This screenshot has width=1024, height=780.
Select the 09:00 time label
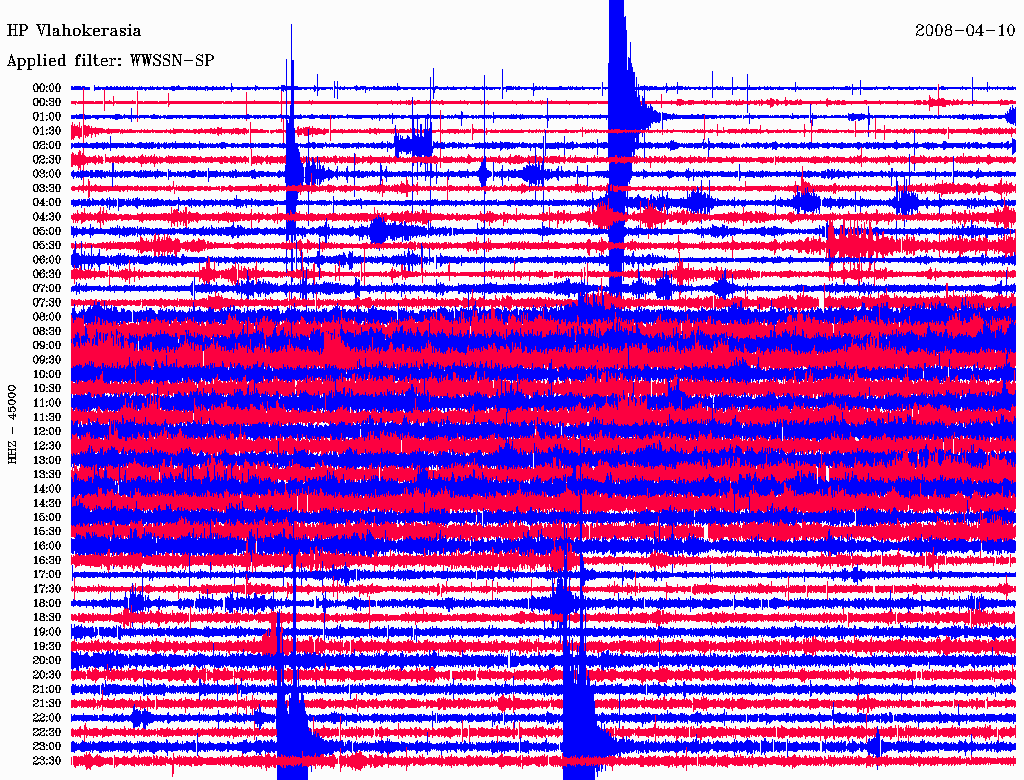click(47, 346)
